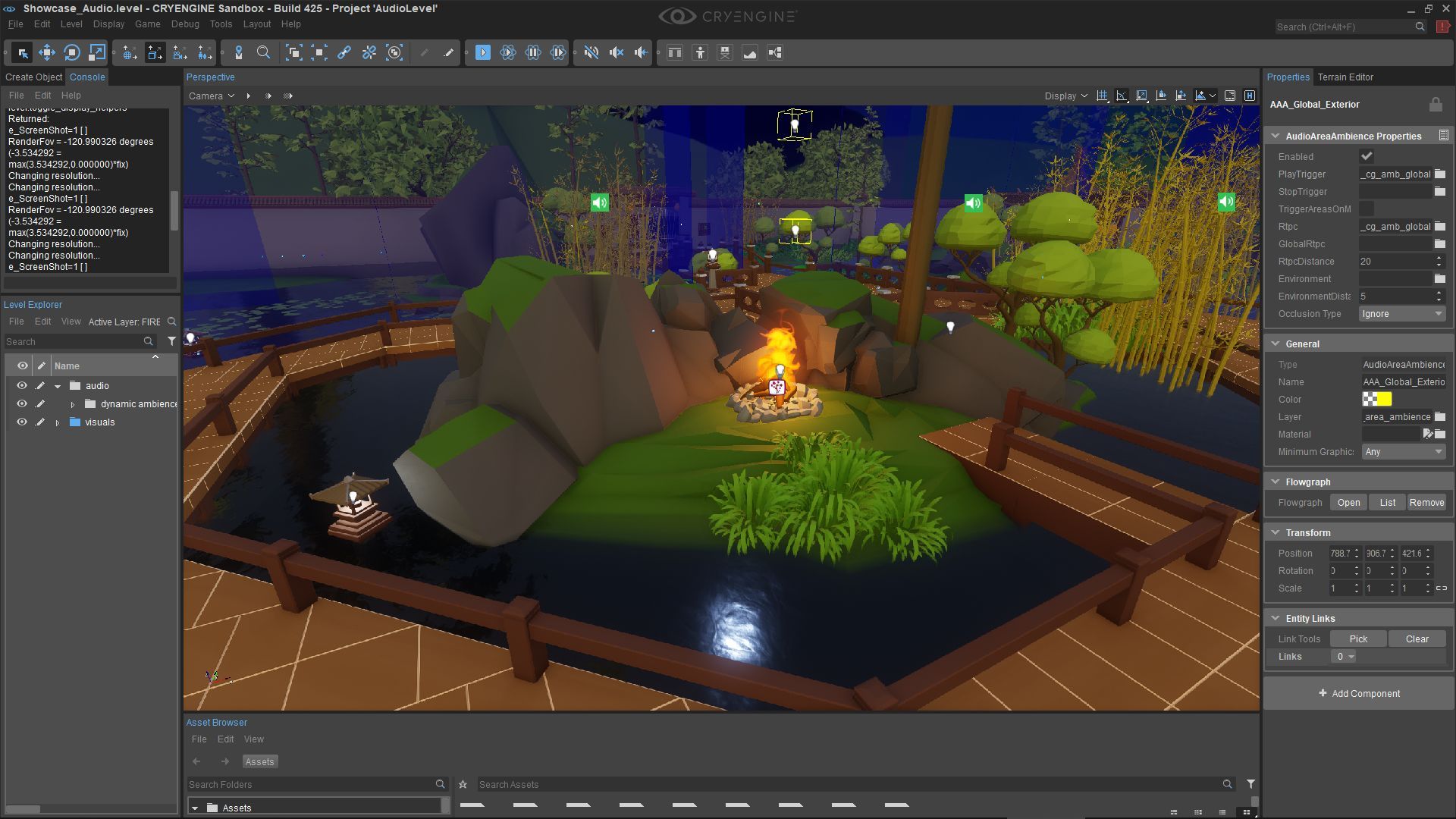Toggle display helpers H icon
This screenshot has height=819, width=1456.
point(1250,96)
